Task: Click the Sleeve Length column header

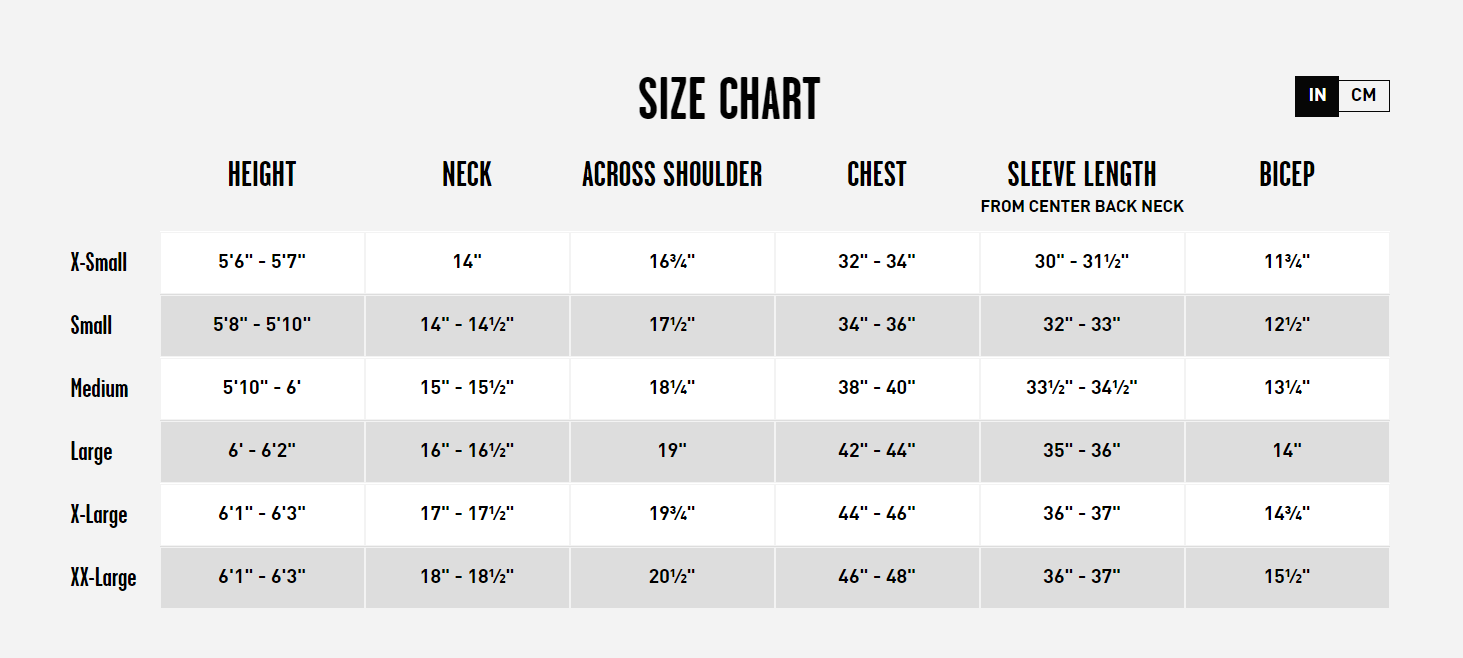Action: tap(1082, 175)
